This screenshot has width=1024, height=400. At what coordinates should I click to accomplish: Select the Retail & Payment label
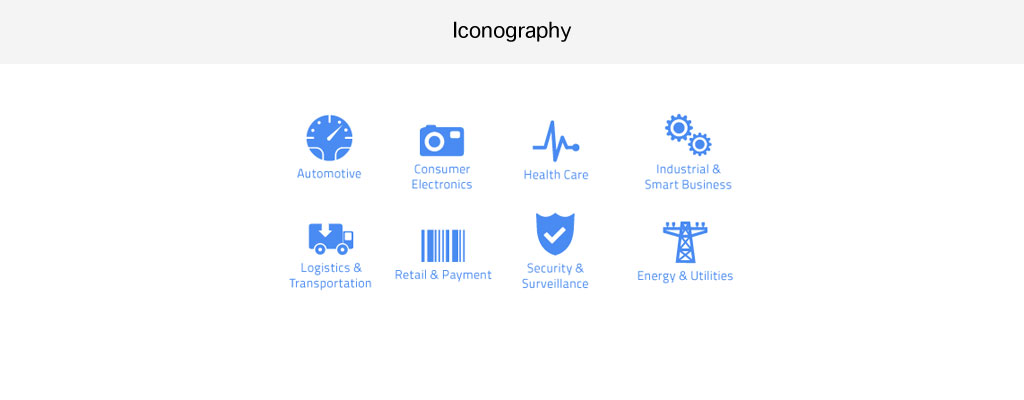(x=443, y=275)
